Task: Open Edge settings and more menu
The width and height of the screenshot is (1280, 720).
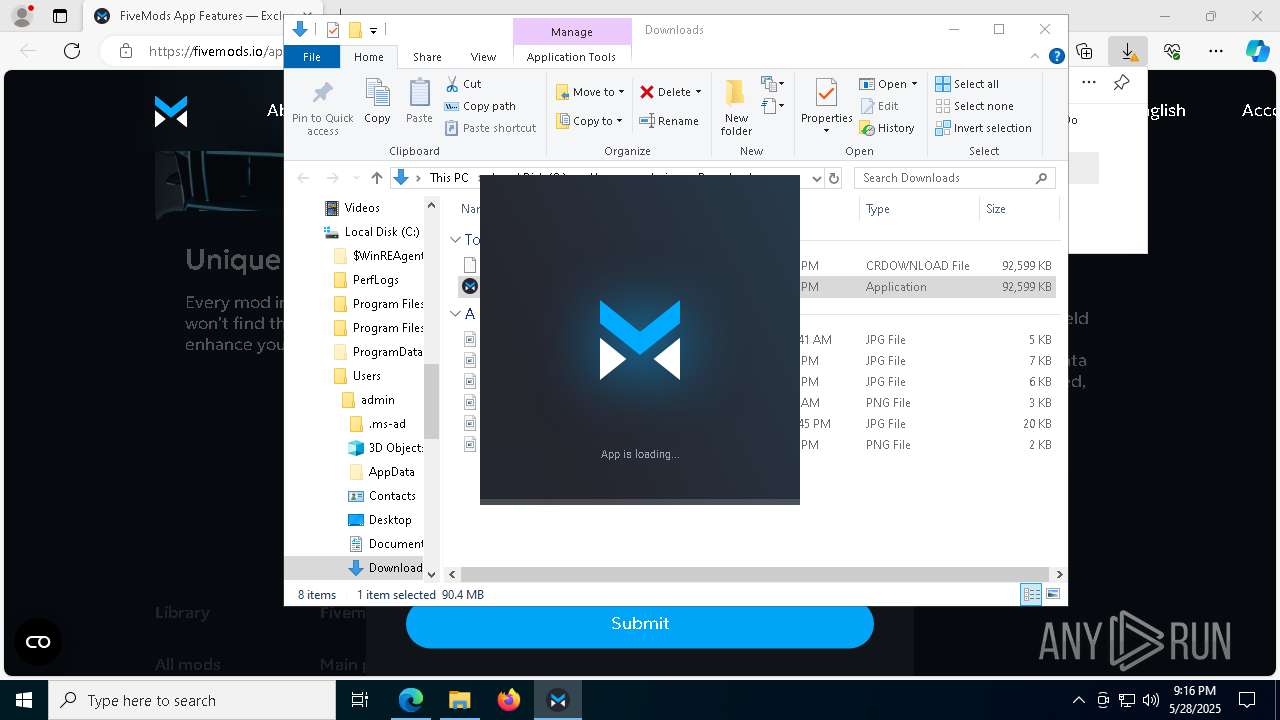Action: pyautogui.click(x=1216, y=51)
